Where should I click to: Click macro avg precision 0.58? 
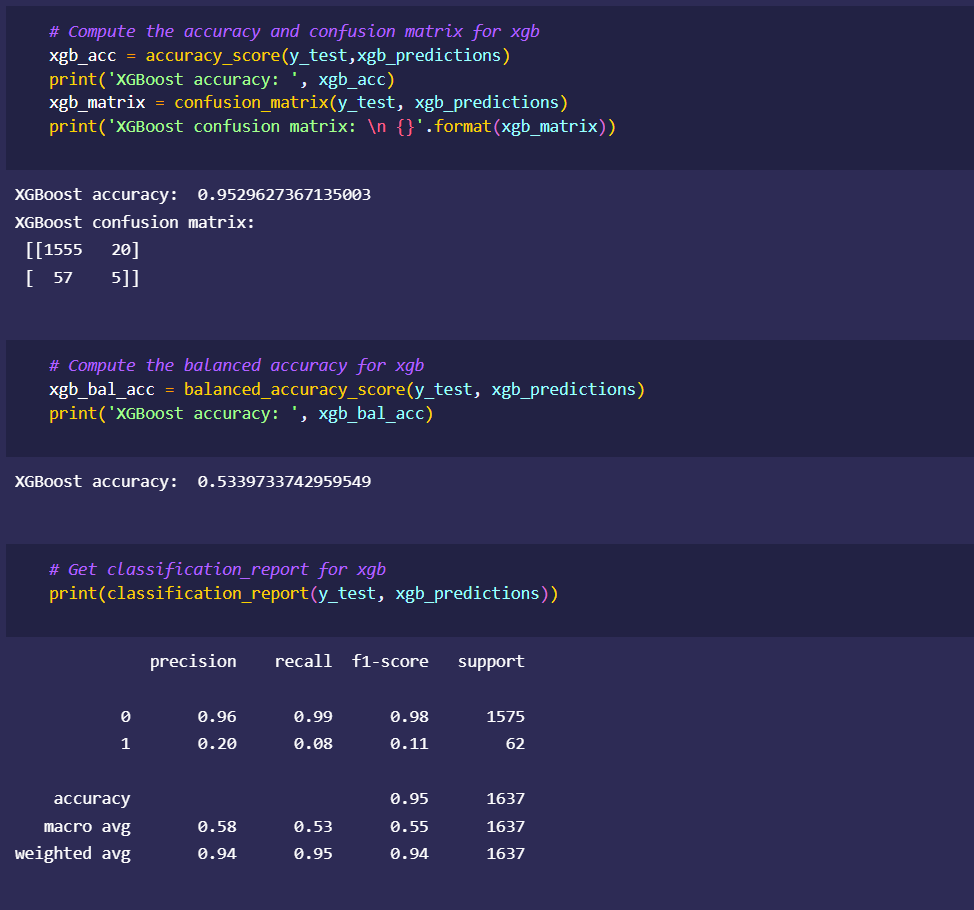(x=217, y=827)
